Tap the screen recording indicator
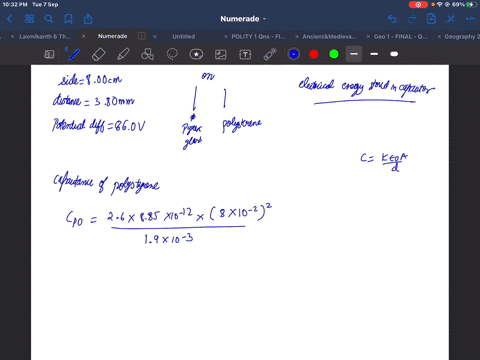This screenshot has height=360, width=480. coord(418,4)
